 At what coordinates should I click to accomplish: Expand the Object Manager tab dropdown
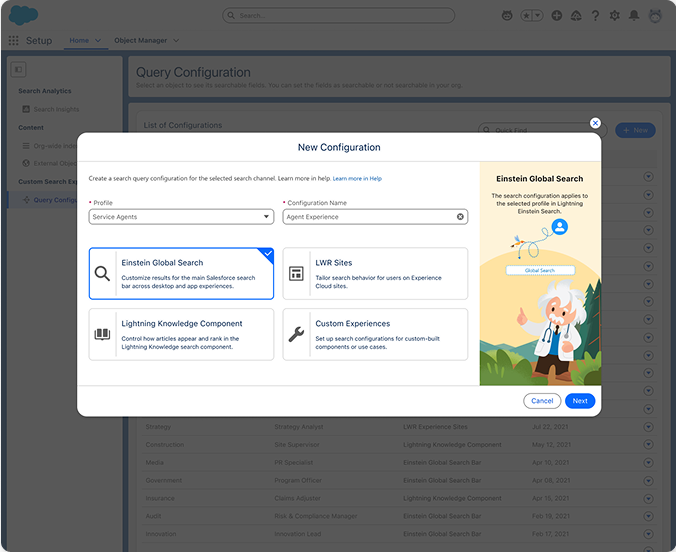(176, 41)
